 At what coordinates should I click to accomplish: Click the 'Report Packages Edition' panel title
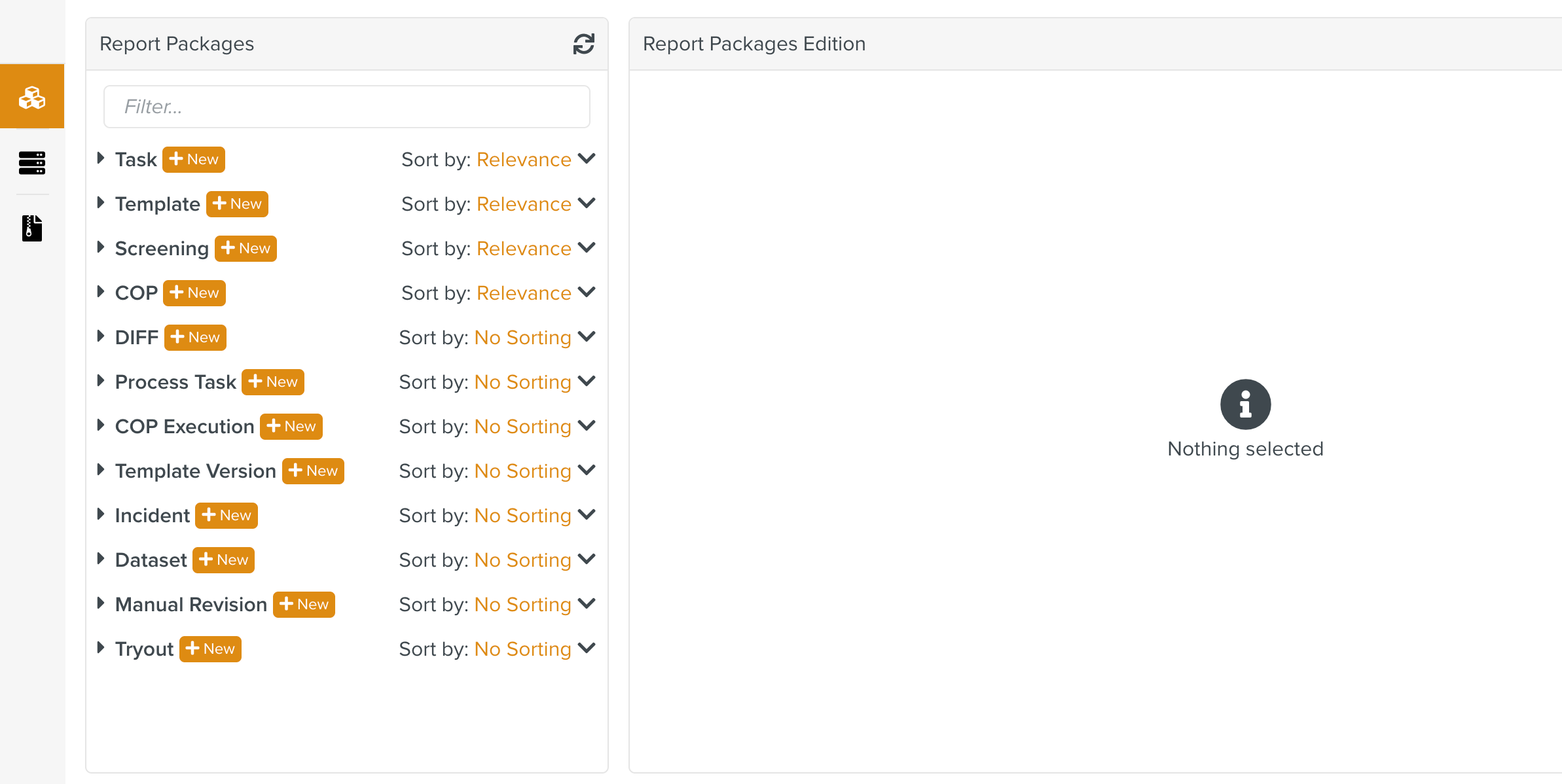(754, 44)
